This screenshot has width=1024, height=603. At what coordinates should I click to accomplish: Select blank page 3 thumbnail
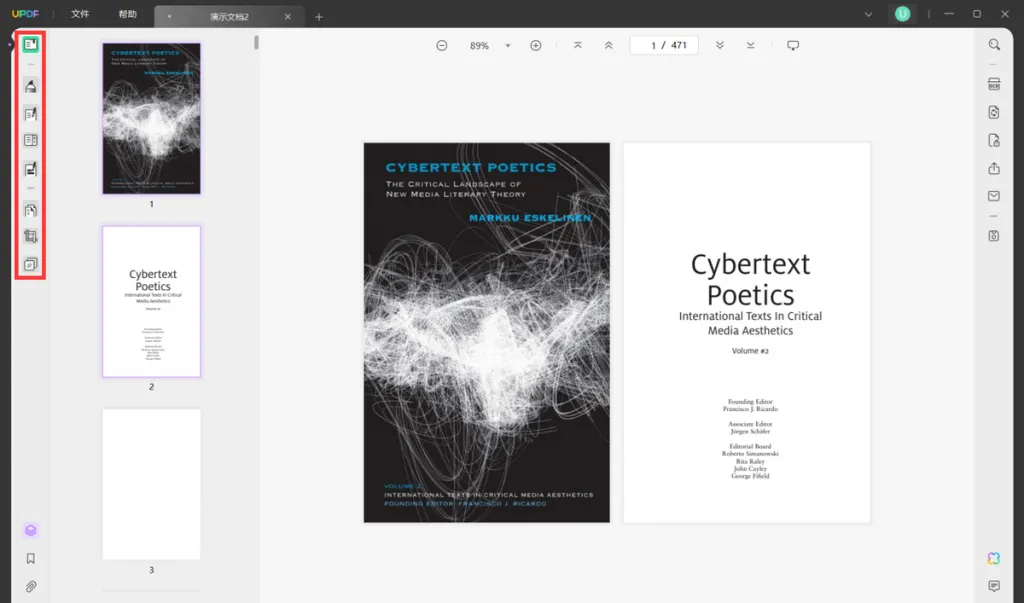[152, 484]
